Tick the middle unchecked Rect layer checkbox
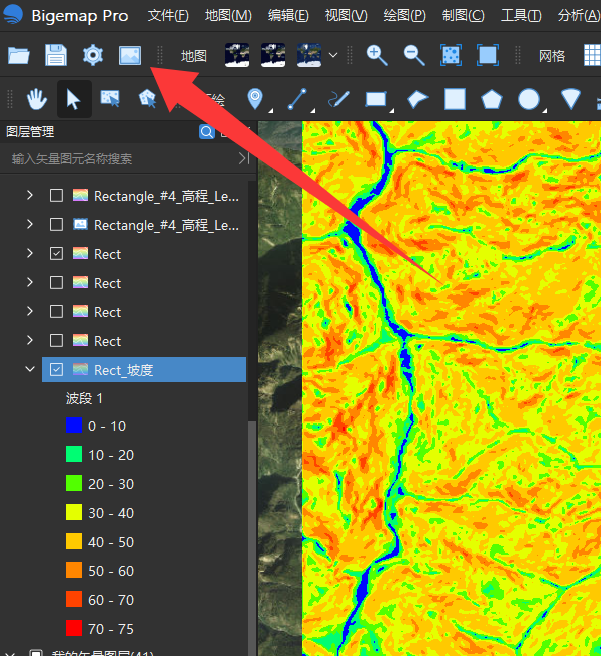The height and width of the screenshot is (656, 601). pyautogui.click(x=56, y=312)
